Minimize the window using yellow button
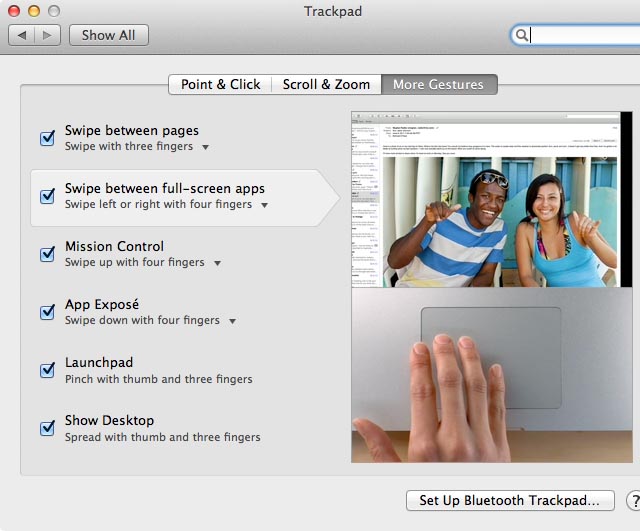Screen dimensions: 640x531 click(x=34, y=11)
